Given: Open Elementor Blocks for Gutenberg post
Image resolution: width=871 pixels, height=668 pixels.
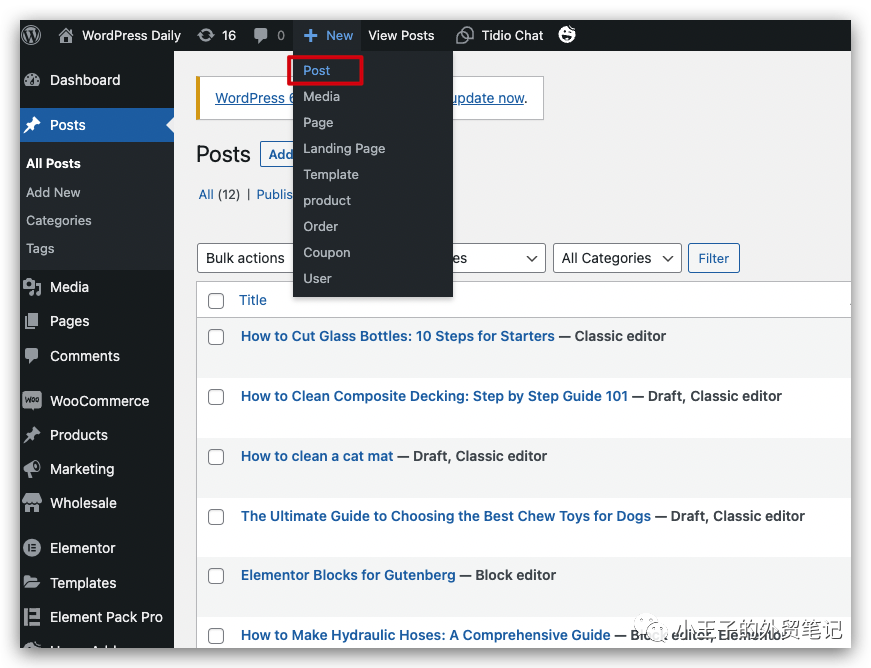Looking at the screenshot, I should (x=348, y=575).
